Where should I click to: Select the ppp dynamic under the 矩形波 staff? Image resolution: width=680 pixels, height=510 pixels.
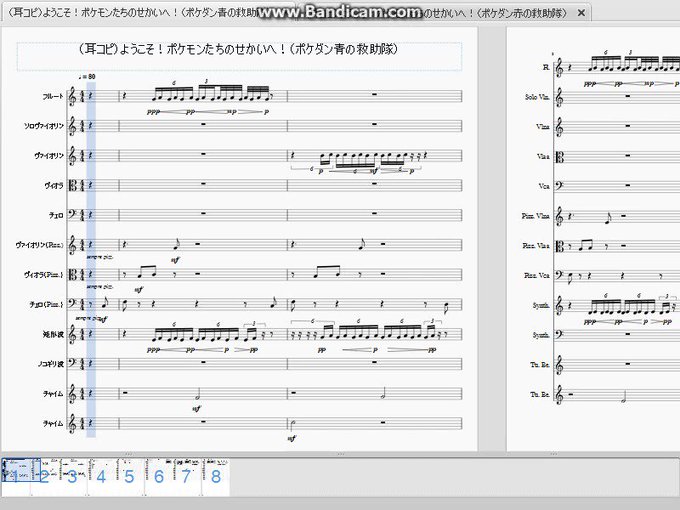(x=153, y=350)
